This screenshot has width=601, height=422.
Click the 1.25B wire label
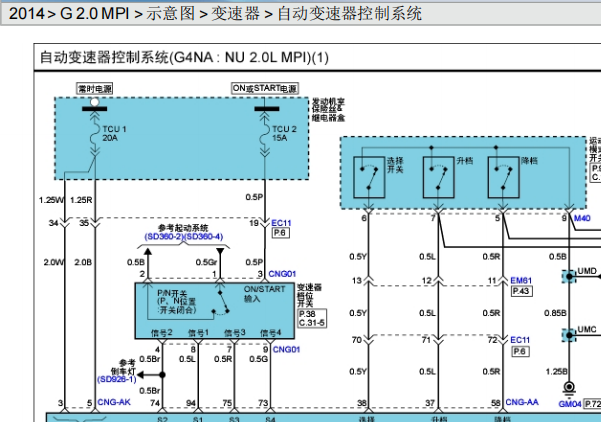(x=557, y=371)
